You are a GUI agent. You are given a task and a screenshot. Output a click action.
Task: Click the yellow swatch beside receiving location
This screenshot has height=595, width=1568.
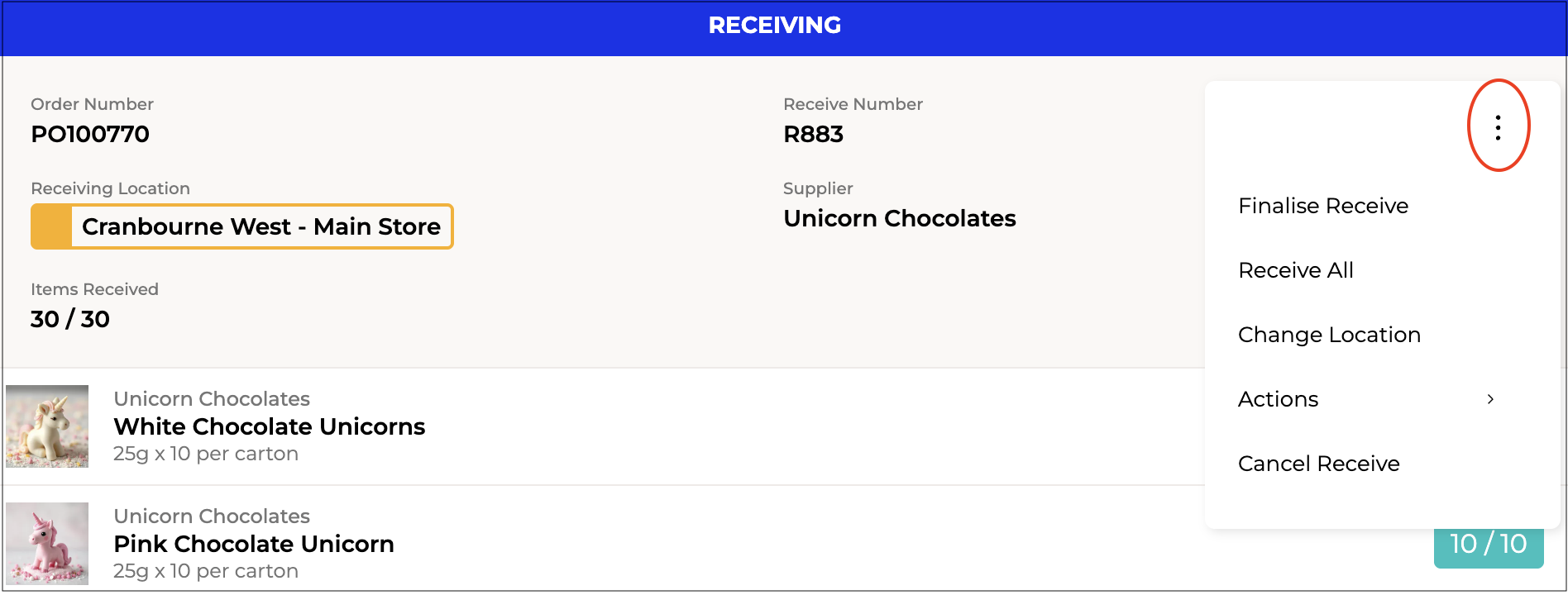(51, 226)
